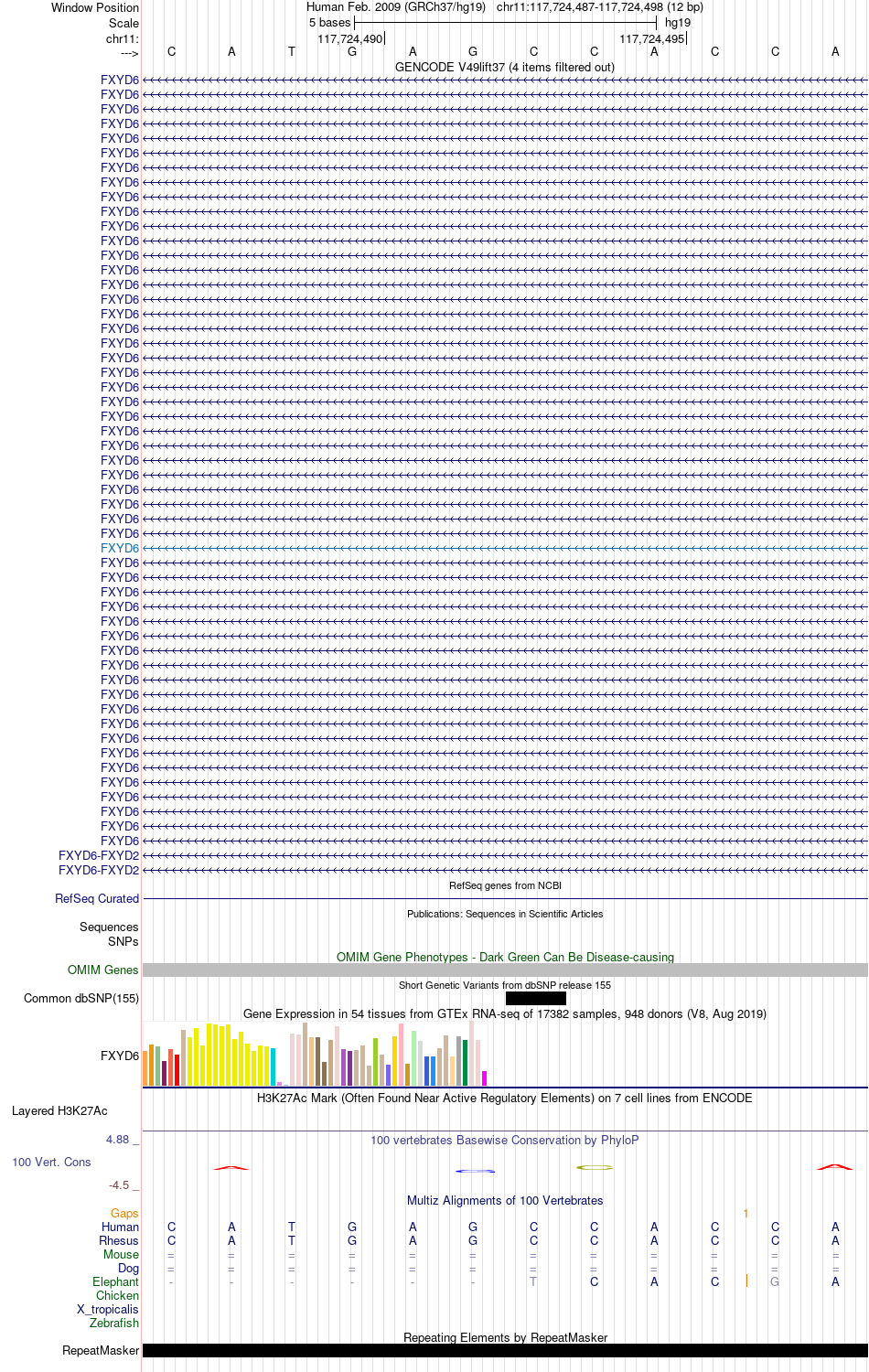Open the OMIM Gene Phenotypes track title

[x=505, y=957]
